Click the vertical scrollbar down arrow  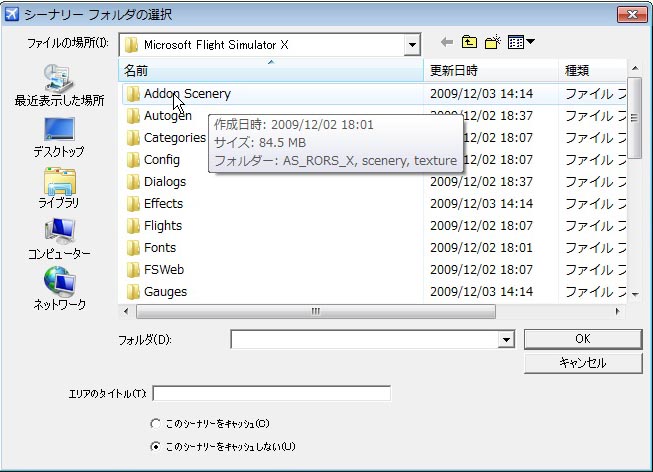(x=635, y=295)
